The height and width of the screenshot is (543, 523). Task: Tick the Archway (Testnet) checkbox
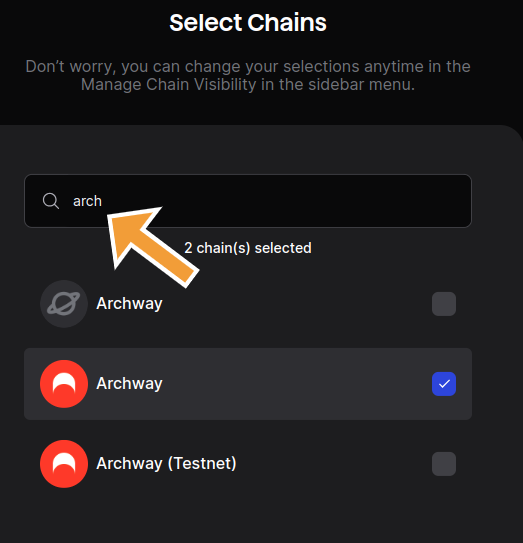[x=444, y=464]
